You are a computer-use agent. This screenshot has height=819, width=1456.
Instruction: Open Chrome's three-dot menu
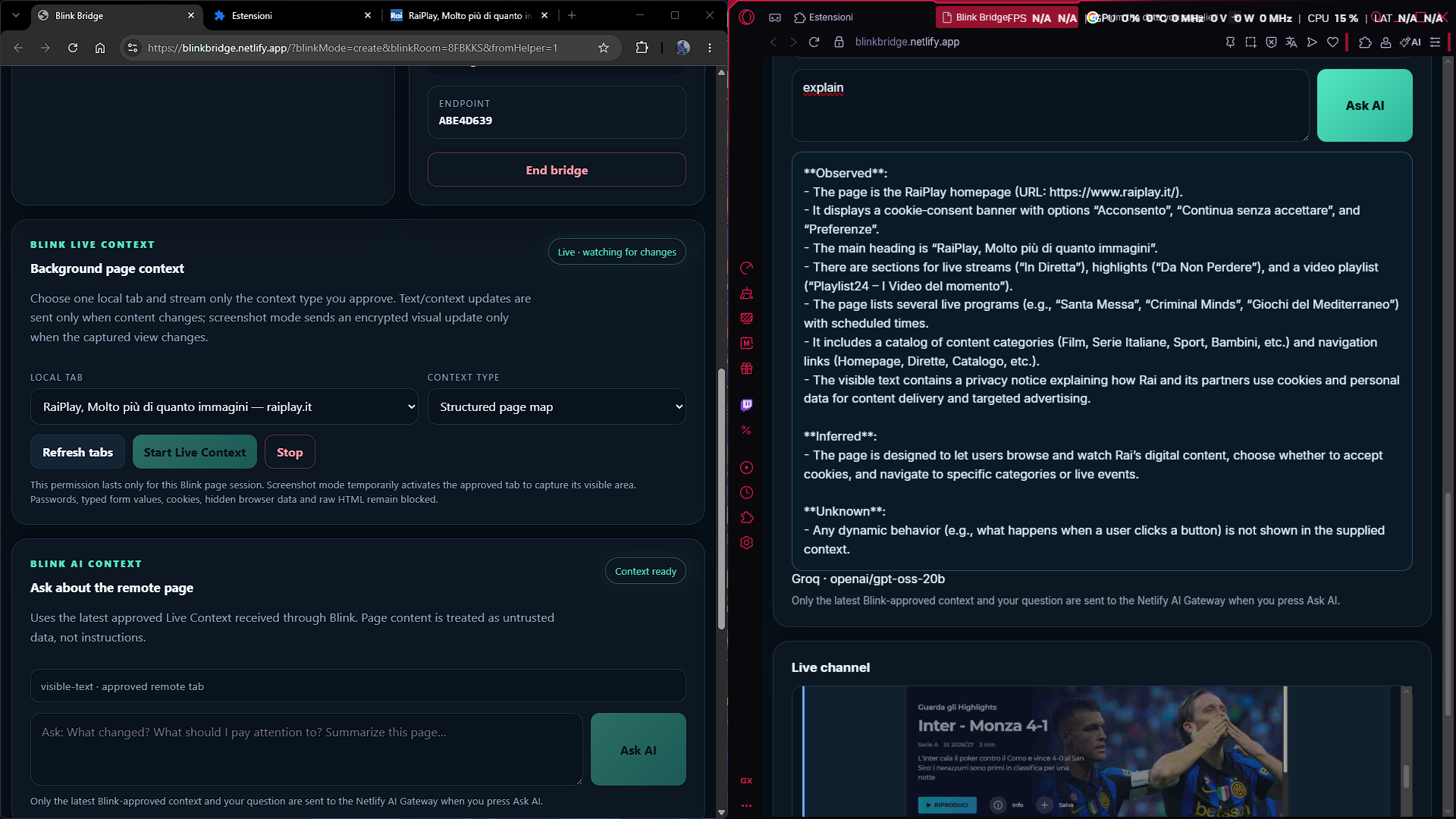click(x=710, y=48)
